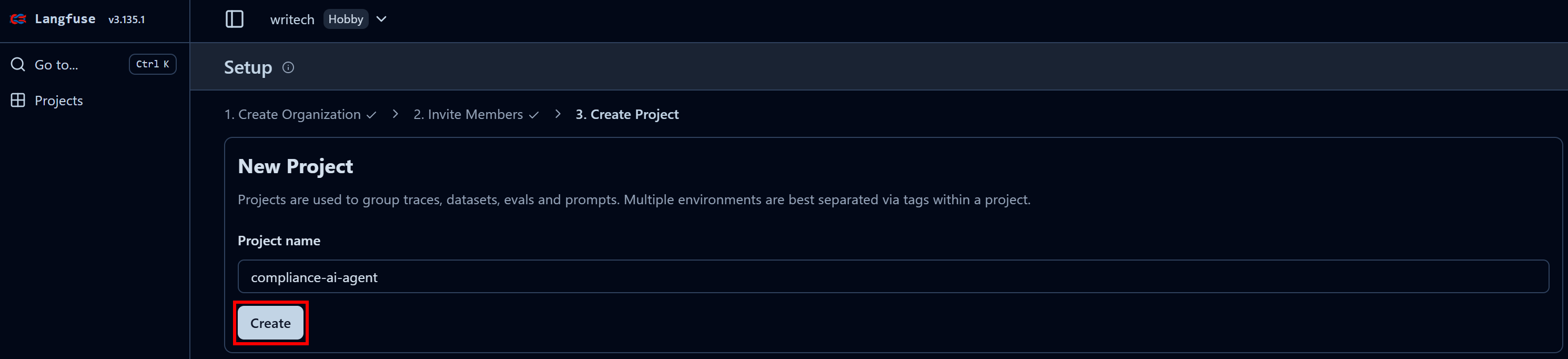Open the Go to... quick navigation

point(55,64)
